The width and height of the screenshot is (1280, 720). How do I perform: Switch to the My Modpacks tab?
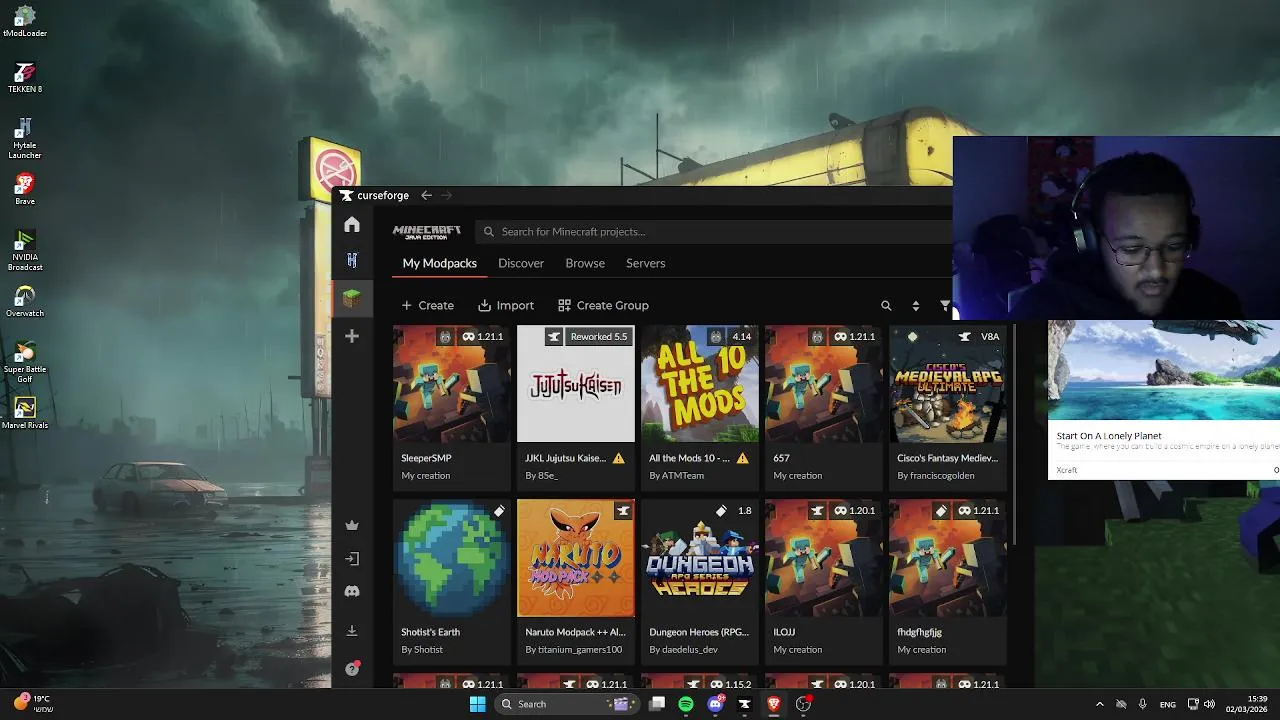(439, 263)
